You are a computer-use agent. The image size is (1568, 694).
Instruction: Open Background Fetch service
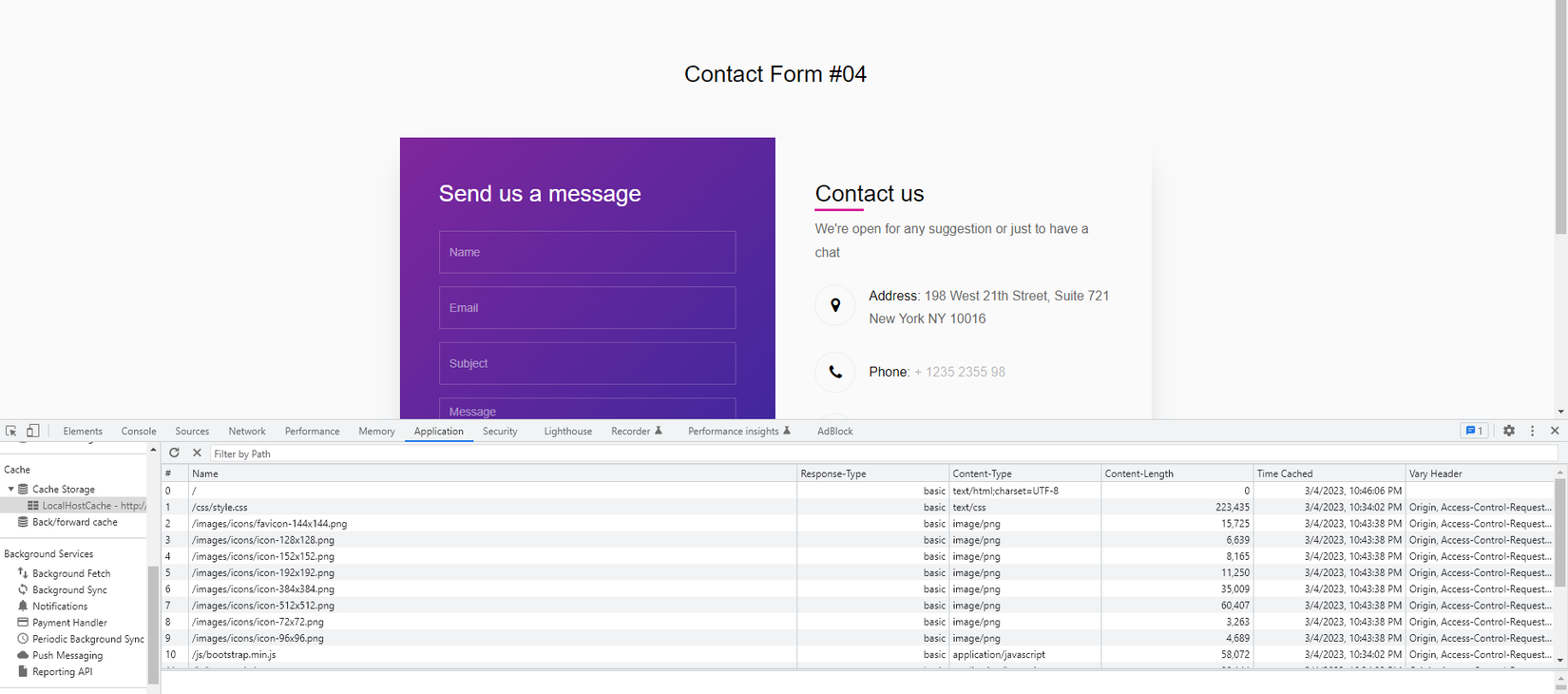pos(71,573)
